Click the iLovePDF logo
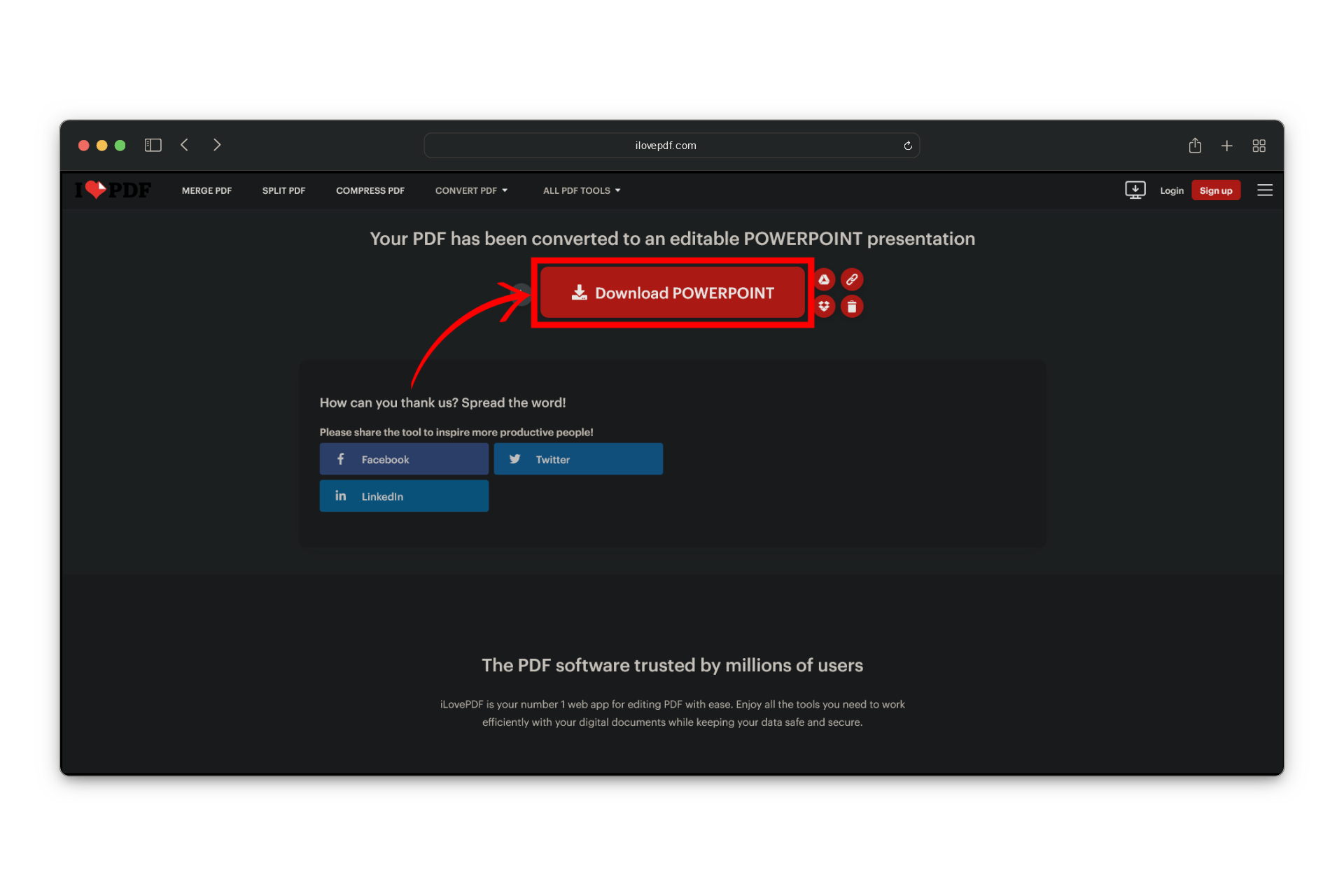The image size is (1344, 896). coord(113,190)
